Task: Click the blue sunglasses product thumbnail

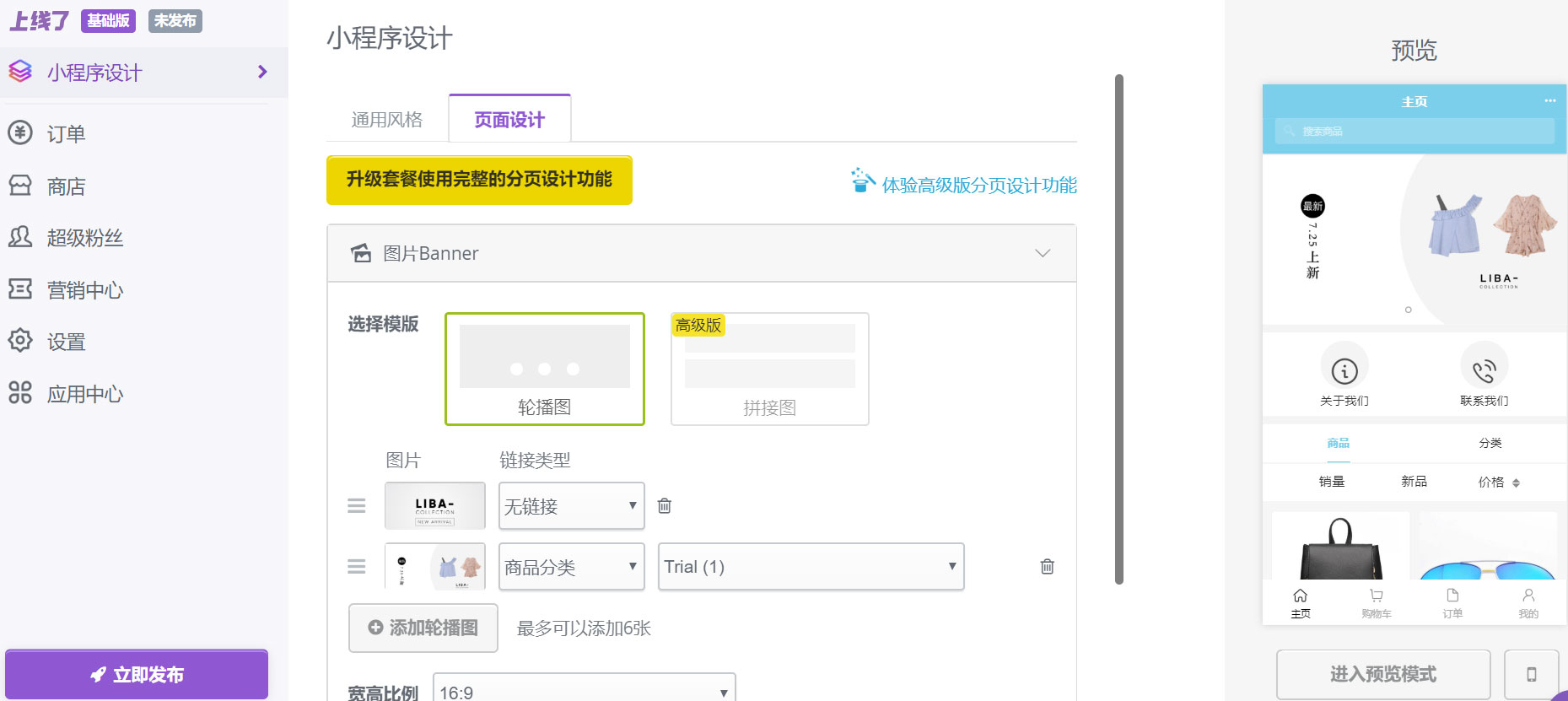Action: click(1488, 547)
